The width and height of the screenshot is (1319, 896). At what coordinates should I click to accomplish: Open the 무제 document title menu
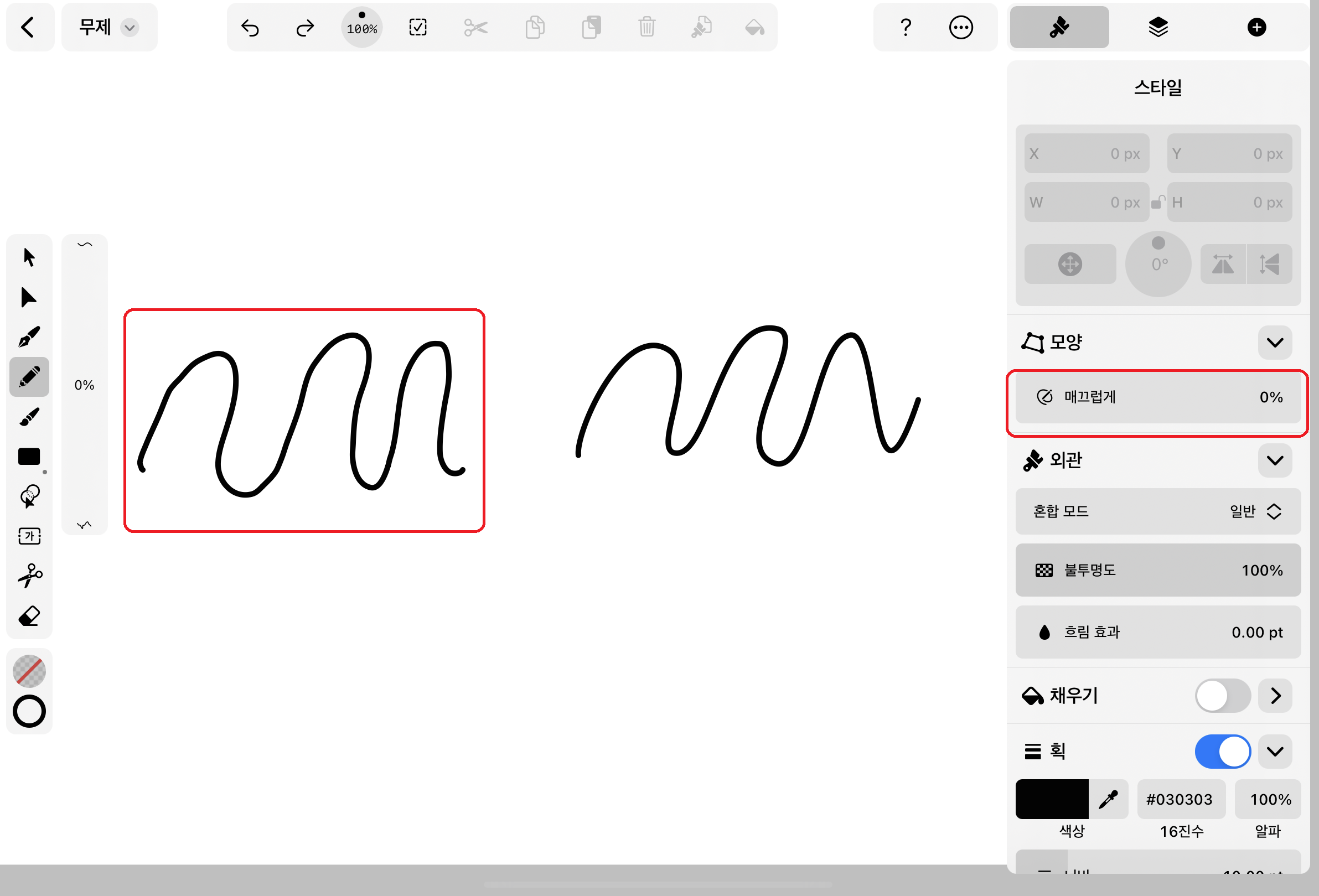tap(109, 27)
